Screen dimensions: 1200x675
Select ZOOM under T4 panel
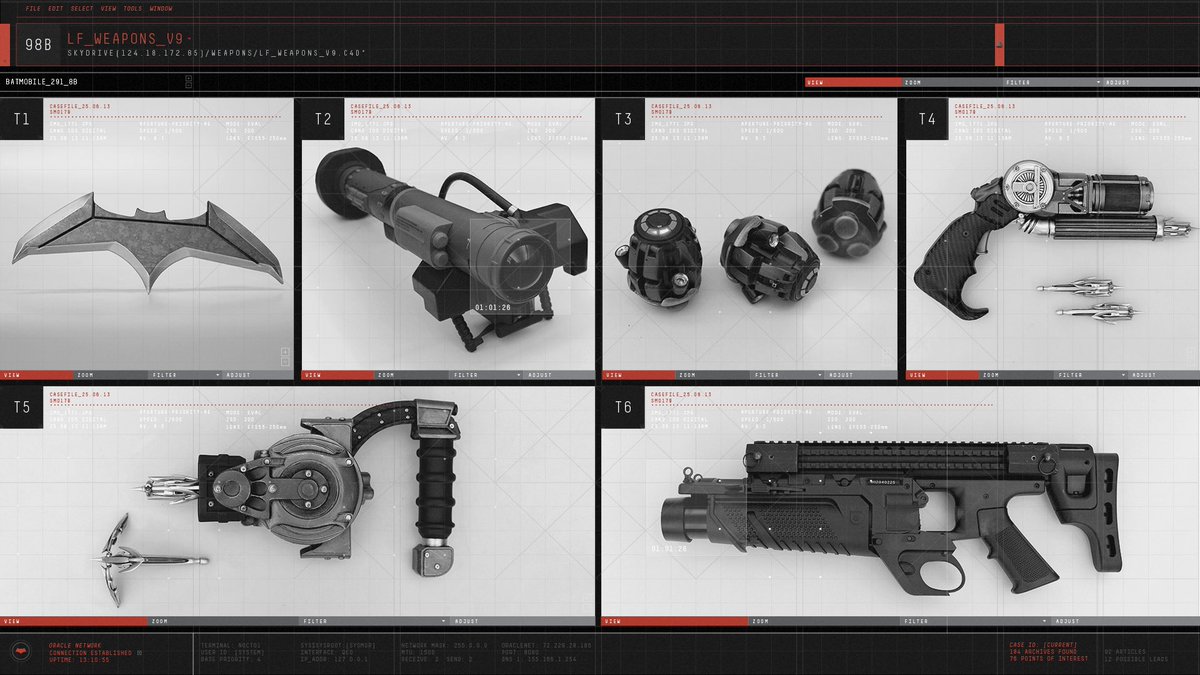[1017, 375]
